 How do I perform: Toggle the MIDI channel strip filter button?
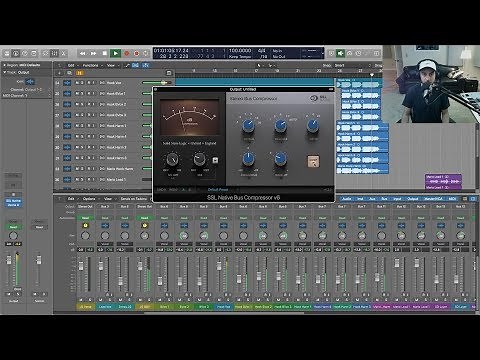[x=452, y=199]
